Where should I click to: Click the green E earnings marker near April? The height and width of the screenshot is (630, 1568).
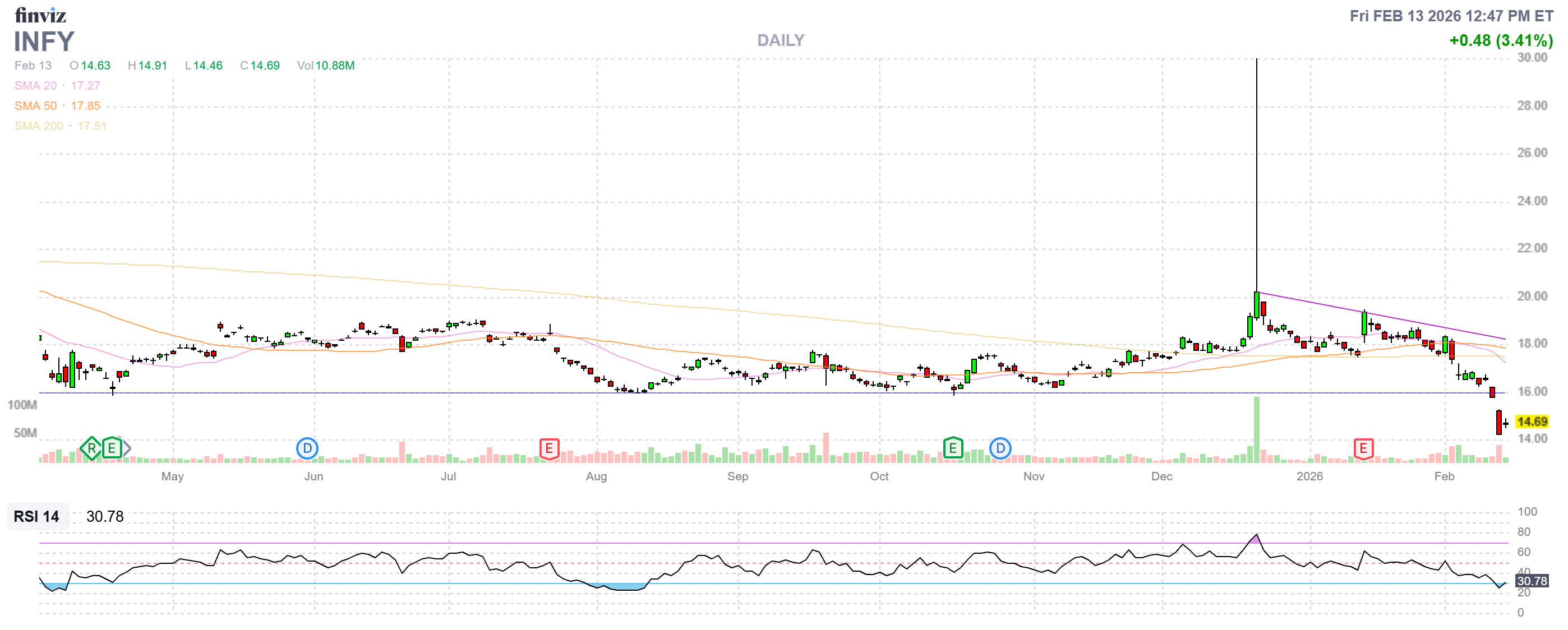[x=112, y=449]
